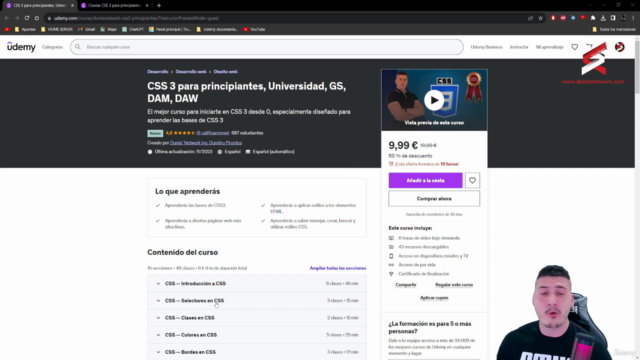Open the Udemy wishlist heart in header
640x360 pixels.
coord(574,47)
